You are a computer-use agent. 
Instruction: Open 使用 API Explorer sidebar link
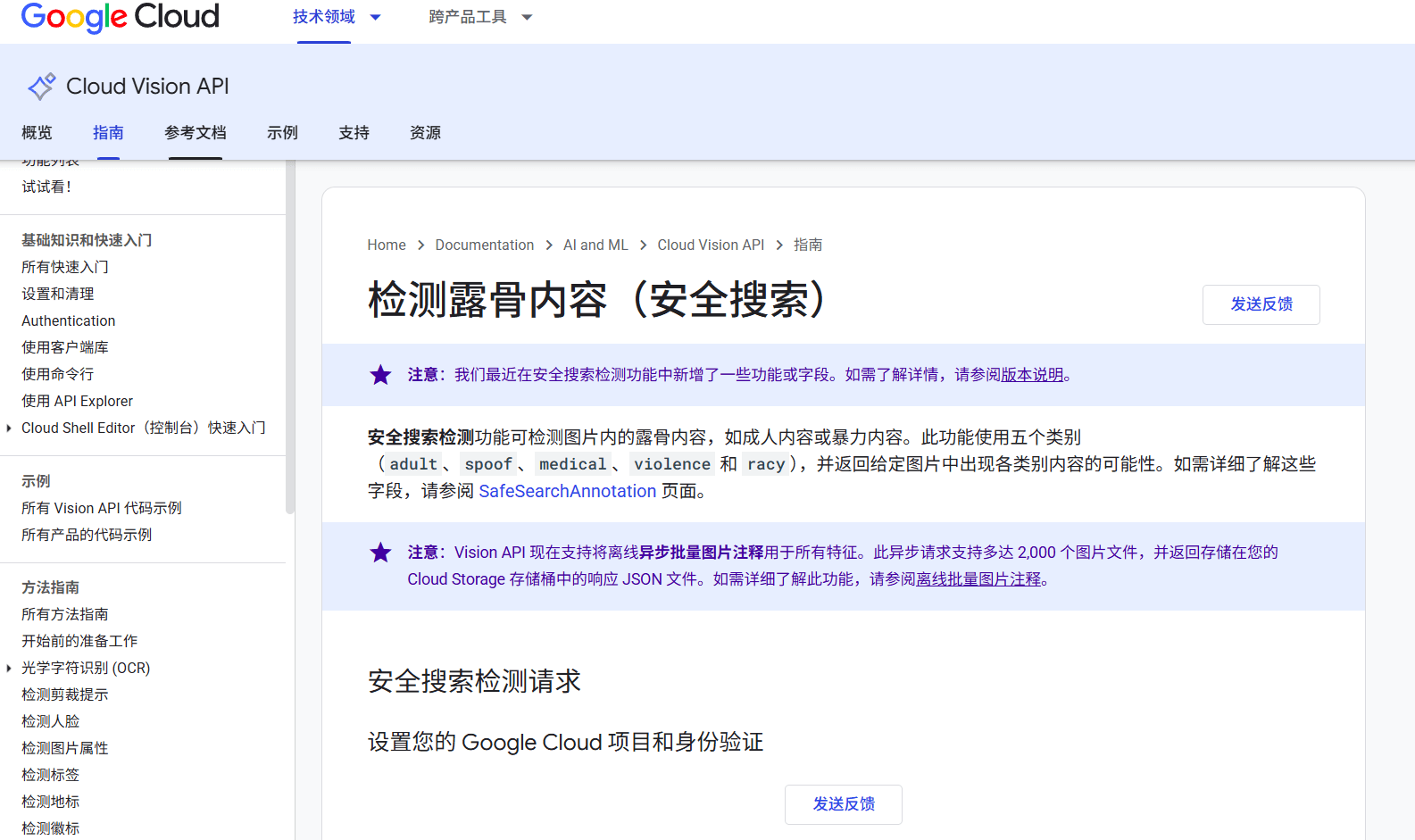pyautogui.click(x=78, y=401)
